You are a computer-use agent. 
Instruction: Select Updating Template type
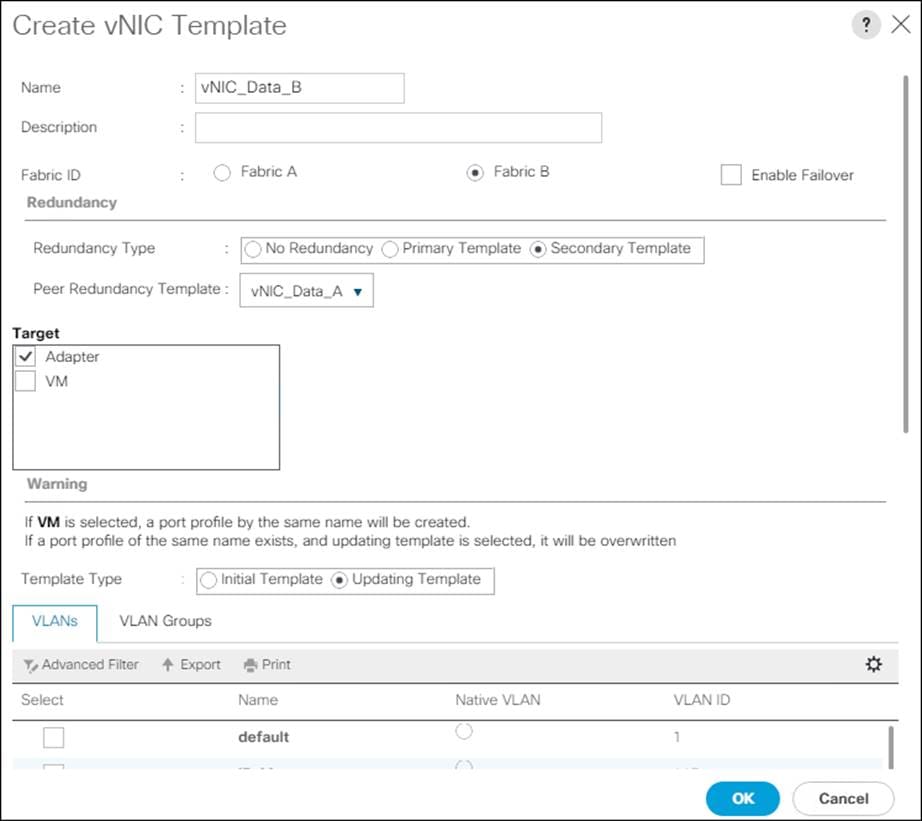tap(339, 580)
